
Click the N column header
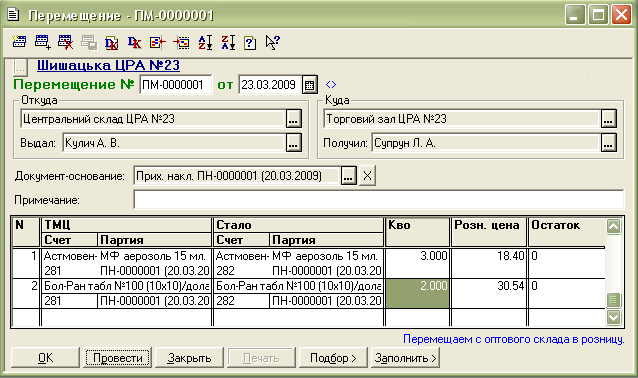(26, 232)
